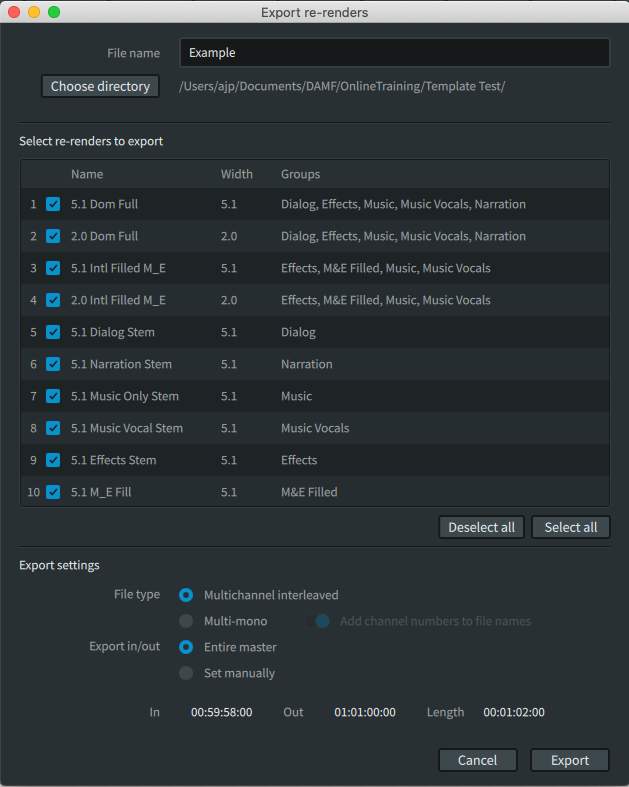Click the File name input field
The image size is (629, 787).
coord(394,52)
